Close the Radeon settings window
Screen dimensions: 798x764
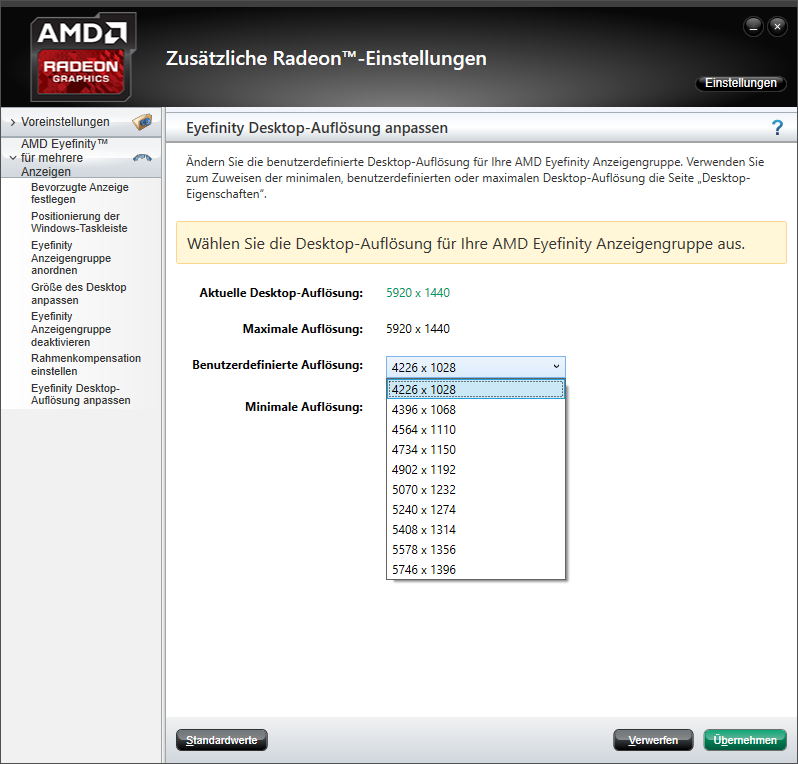(x=777, y=27)
